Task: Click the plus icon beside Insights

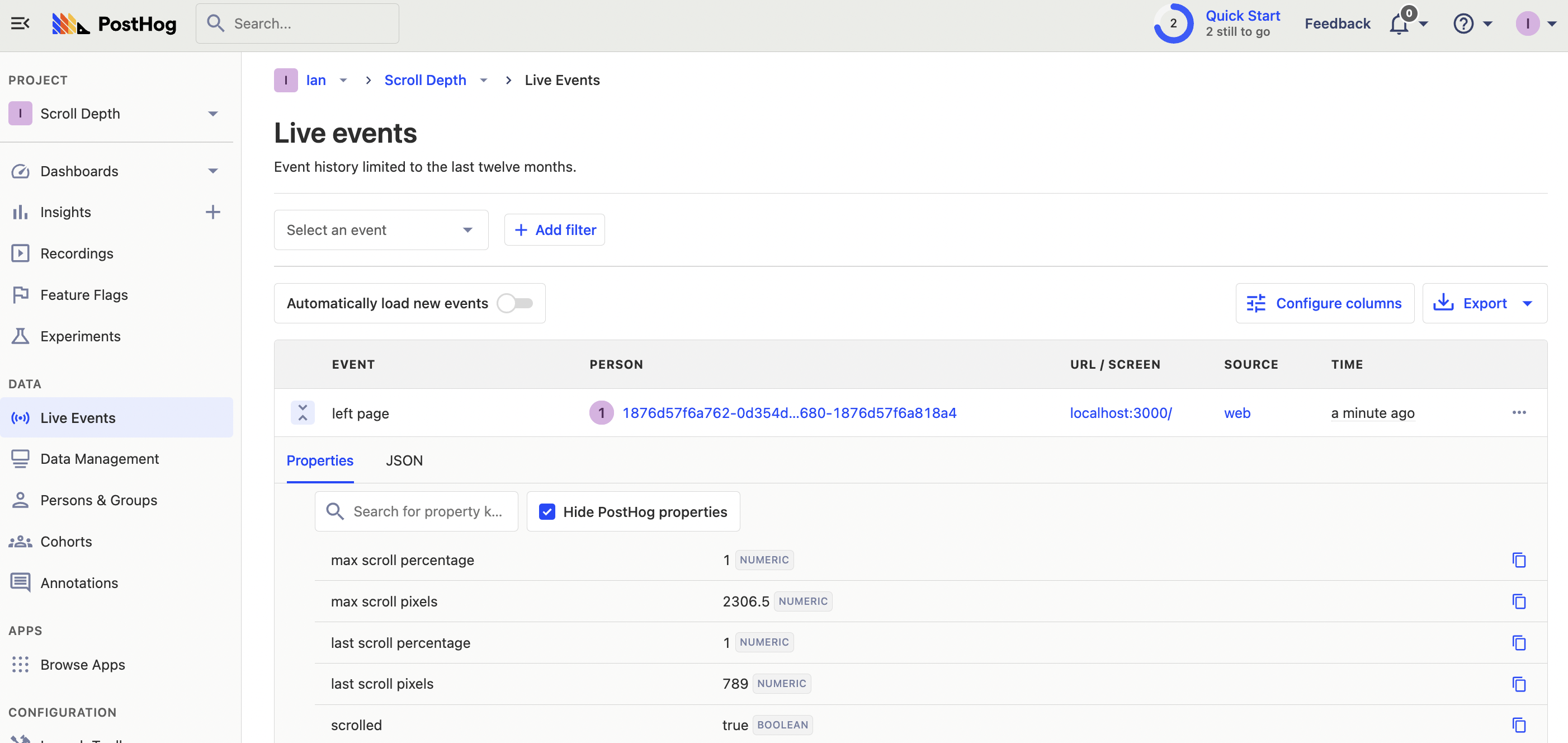Action: point(212,212)
